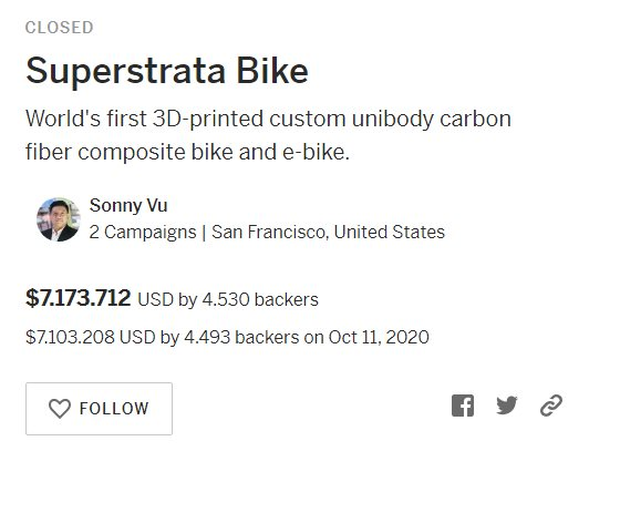The image size is (620, 513).
Task: Click the FOLLOW button
Action: (x=99, y=409)
